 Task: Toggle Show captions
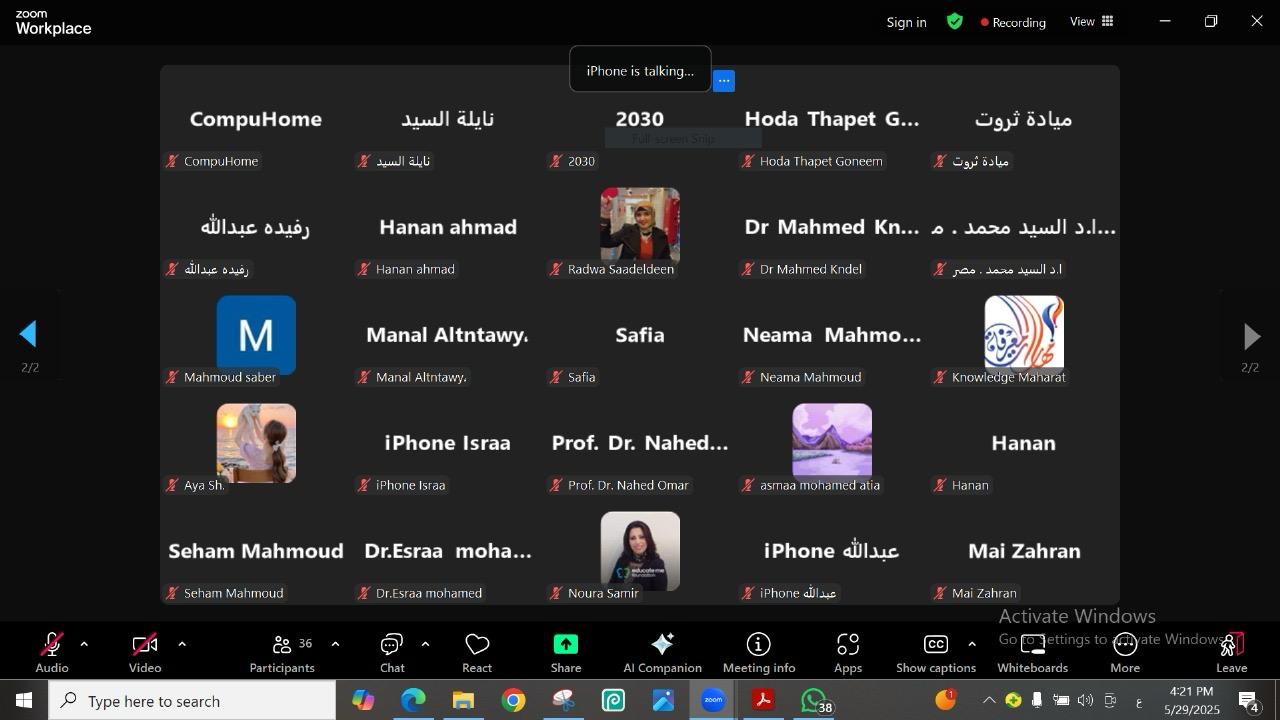click(x=935, y=652)
